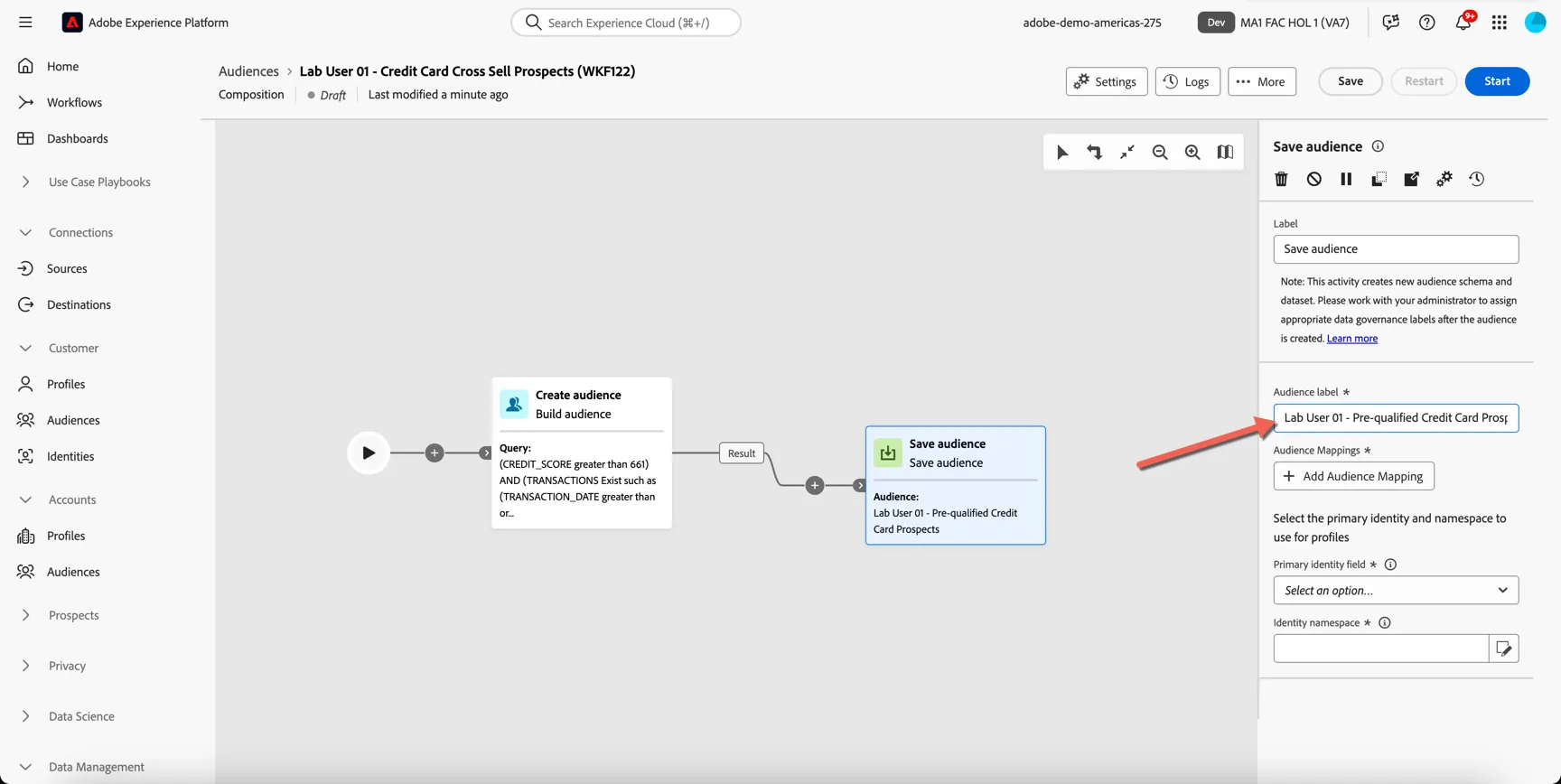Collapse the Customer section
This screenshot has height=784, width=1561.
click(25, 348)
